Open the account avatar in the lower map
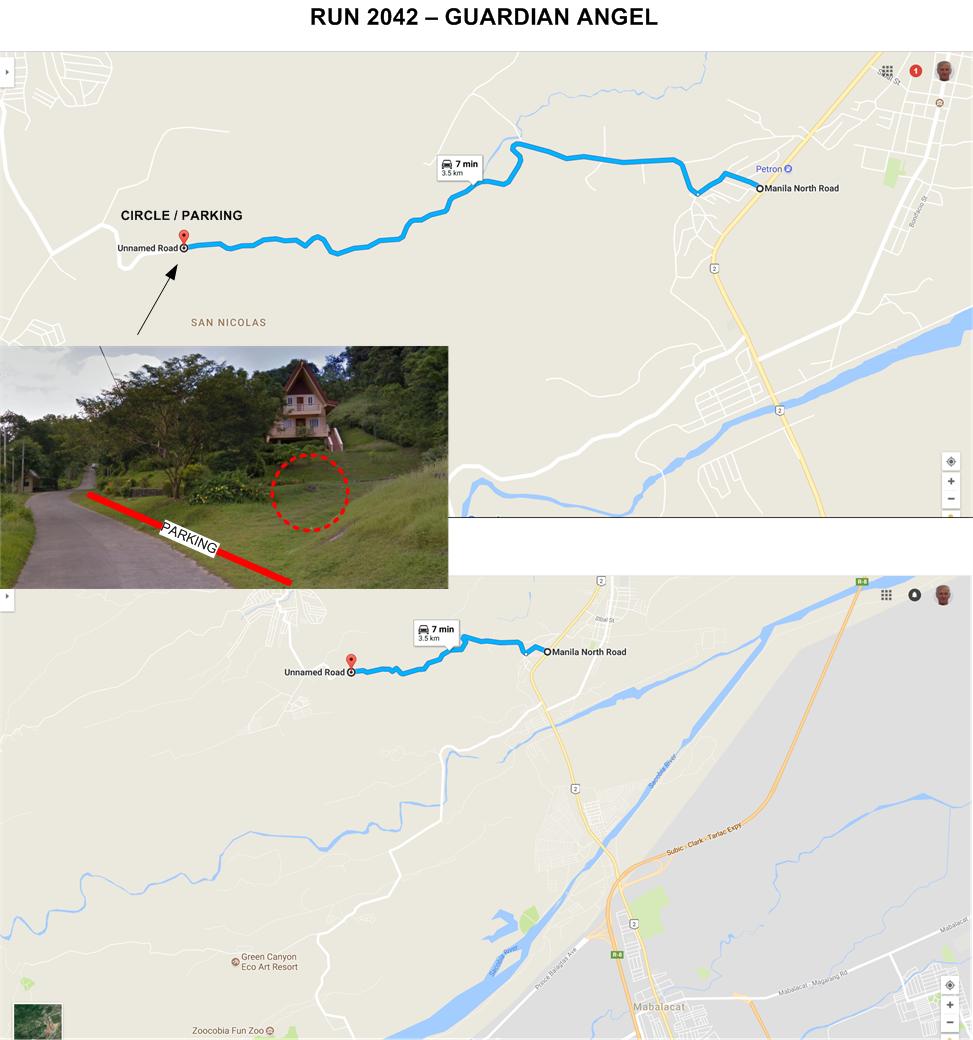973x1040 pixels. (943, 595)
